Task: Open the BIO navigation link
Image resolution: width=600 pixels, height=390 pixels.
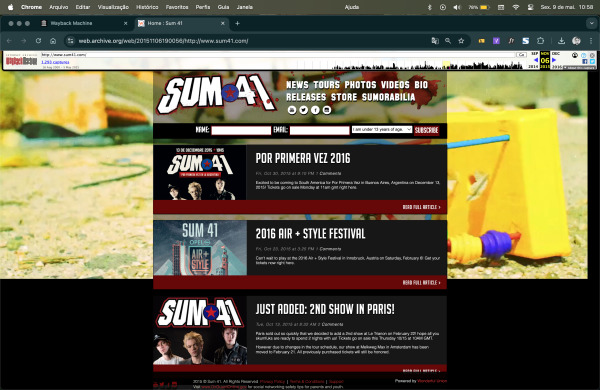Action: click(421, 85)
